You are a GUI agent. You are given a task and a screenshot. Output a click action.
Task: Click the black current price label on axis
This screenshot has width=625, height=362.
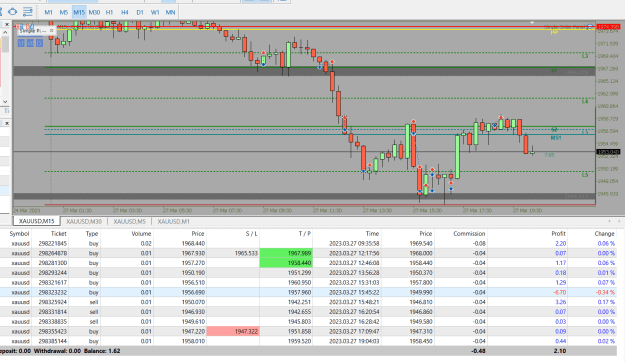coord(609,152)
